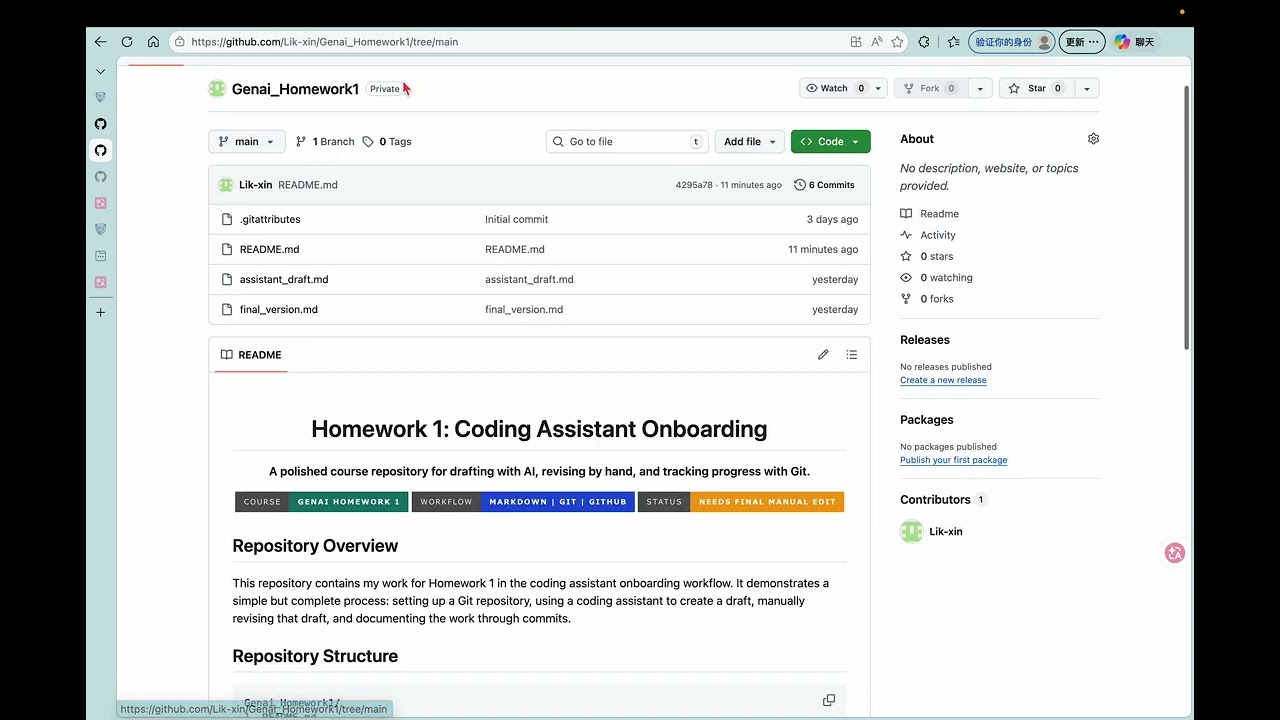Open the Releases heading link
Image resolution: width=1280 pixels, height=720 pixels.
pos(925,340)
